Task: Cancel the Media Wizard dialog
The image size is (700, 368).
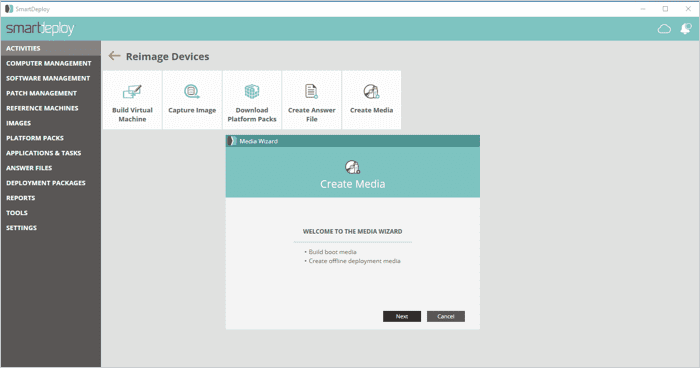Action: coord(446,316)
